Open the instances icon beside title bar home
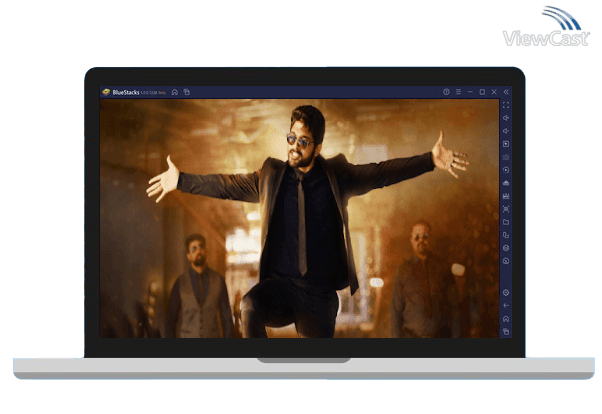This screenshot has width=602, height=414. [x=187, y=92]
